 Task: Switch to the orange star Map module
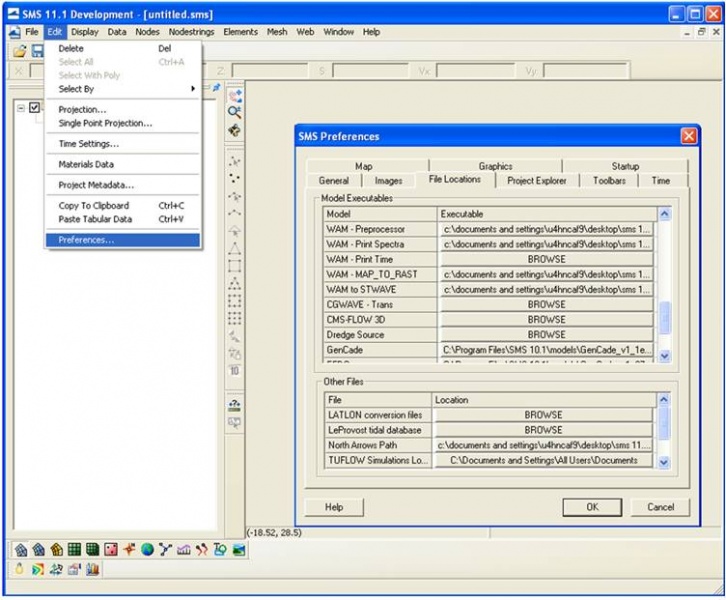click(x=129, y=550)
